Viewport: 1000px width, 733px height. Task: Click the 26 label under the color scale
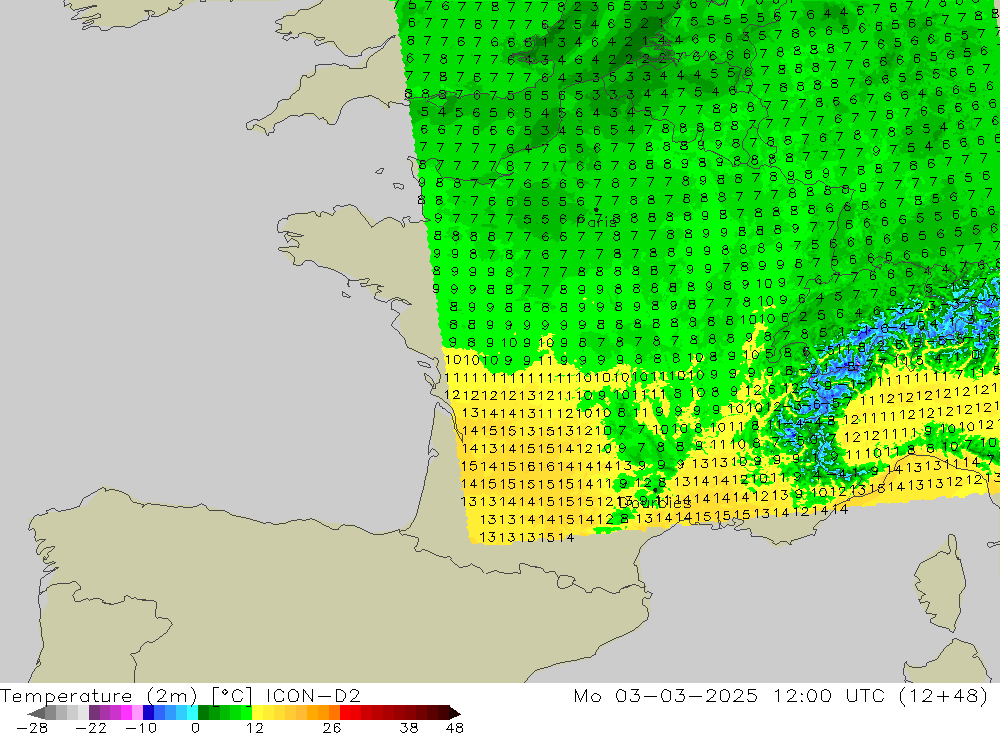332,727
